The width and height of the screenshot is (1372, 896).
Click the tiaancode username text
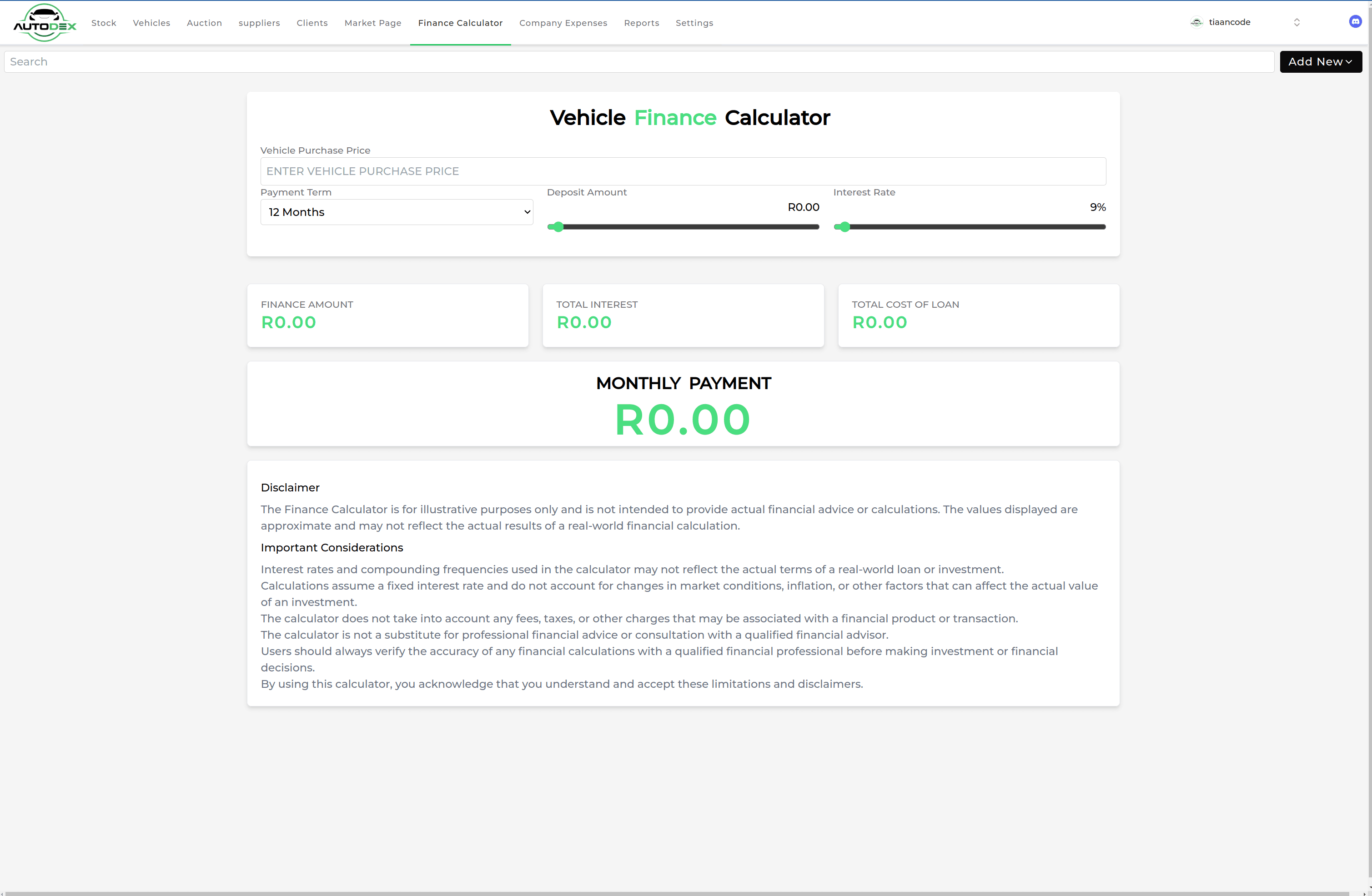click(x=1230, y=22)
